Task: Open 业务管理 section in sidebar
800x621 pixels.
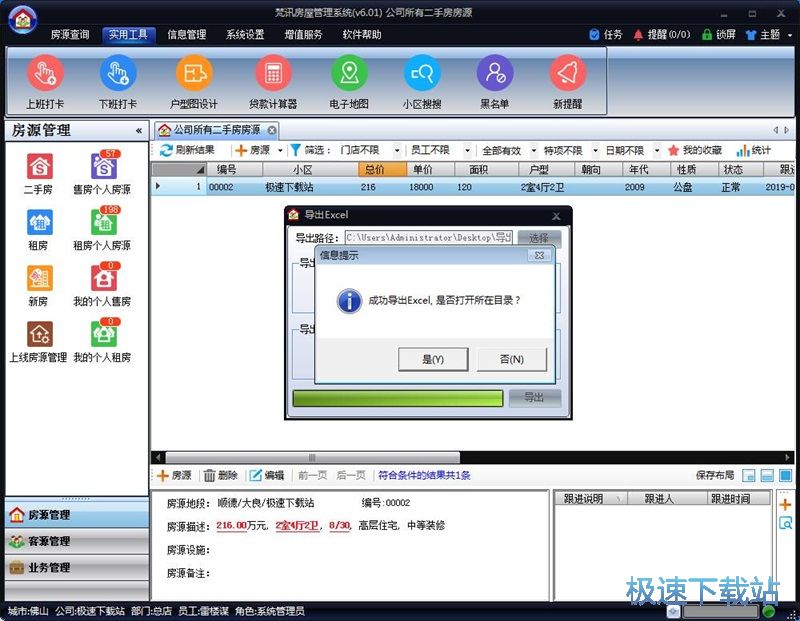Action: [x=77, y=567]
